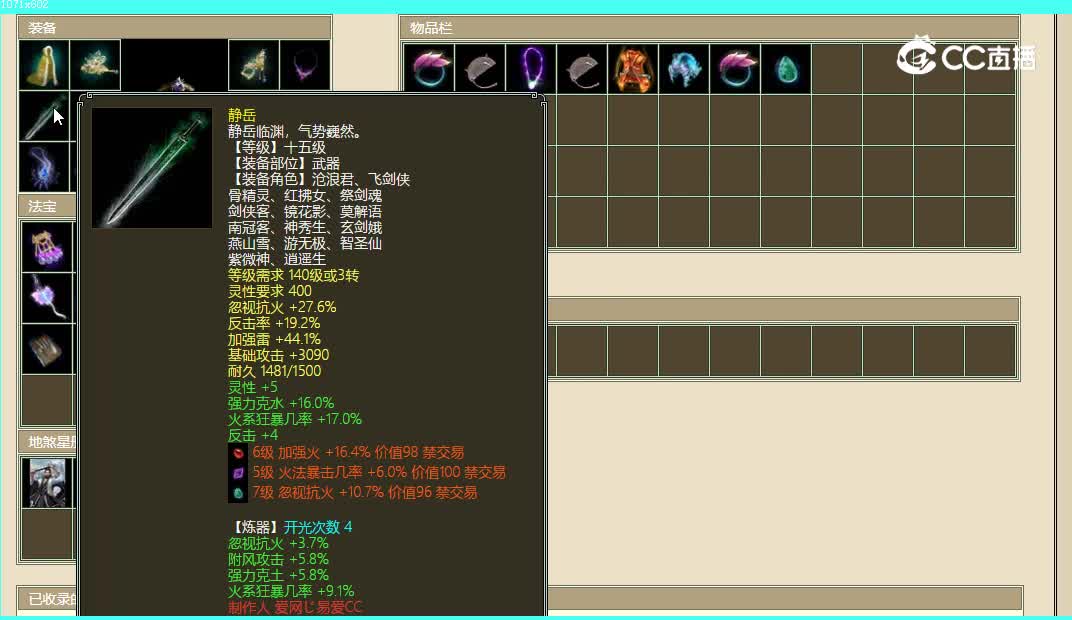
Task: Click the green line 反击 +4
Action: click(x=253, y=435)
